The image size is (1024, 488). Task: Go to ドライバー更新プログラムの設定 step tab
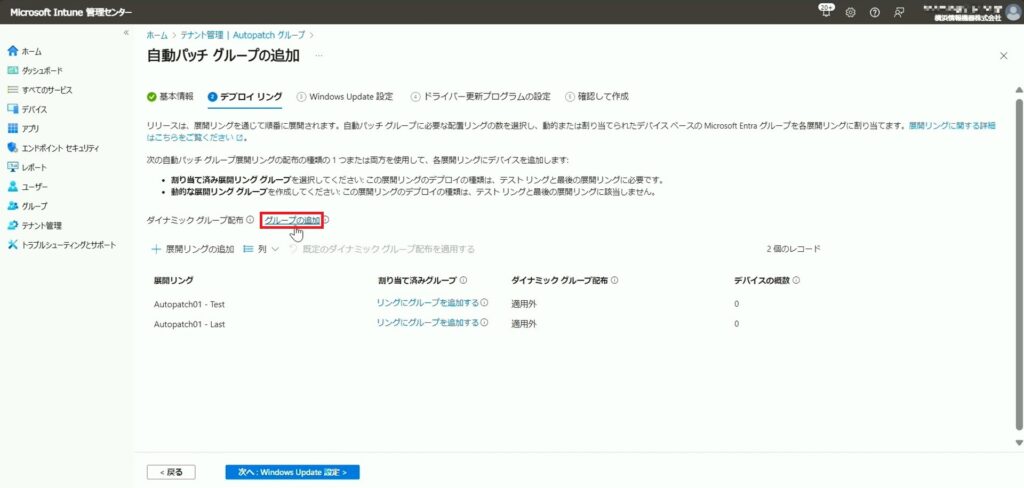click(x=481, y=97)
